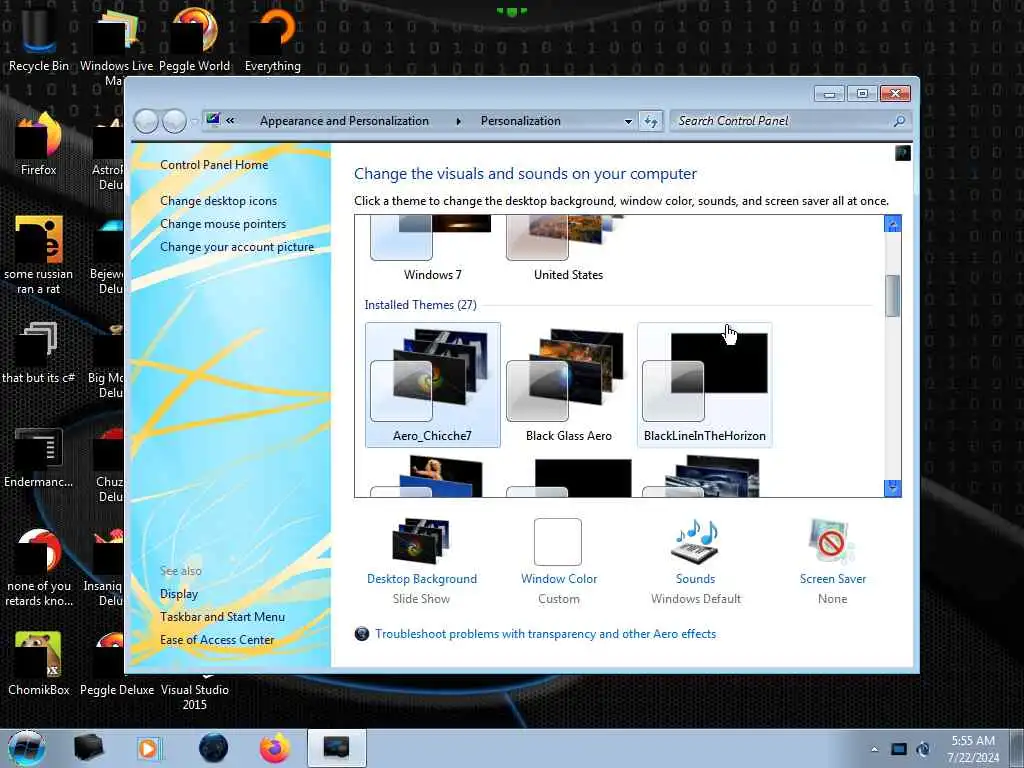Open Firefox from the taskbar

coord(275,748)
